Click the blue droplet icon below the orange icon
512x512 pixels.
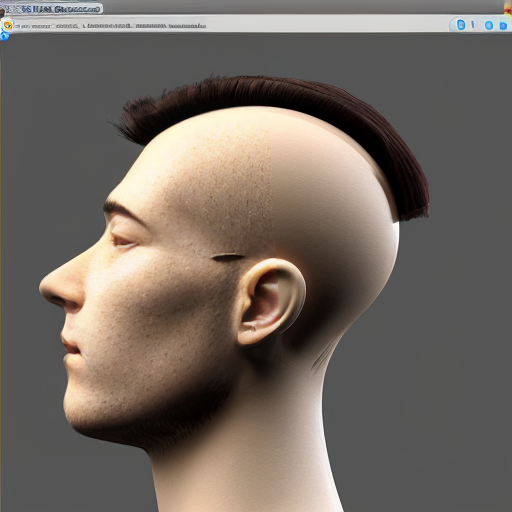4,35
